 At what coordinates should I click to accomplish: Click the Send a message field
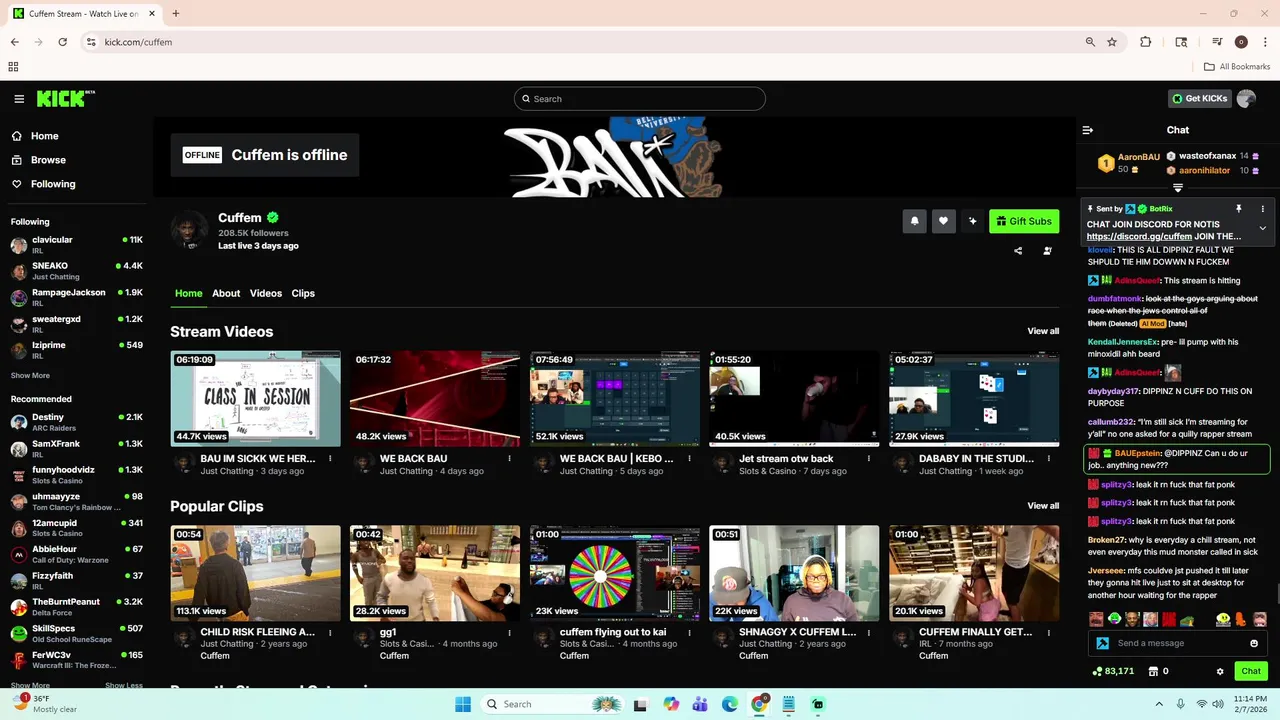[x=1179, y=643]
